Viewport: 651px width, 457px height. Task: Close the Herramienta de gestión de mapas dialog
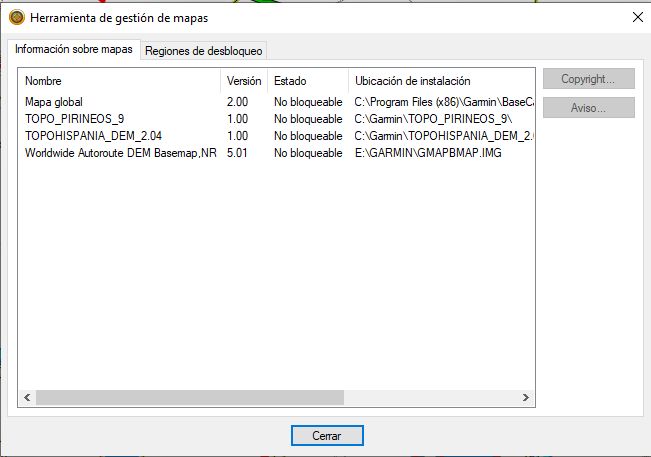[638, 17]
